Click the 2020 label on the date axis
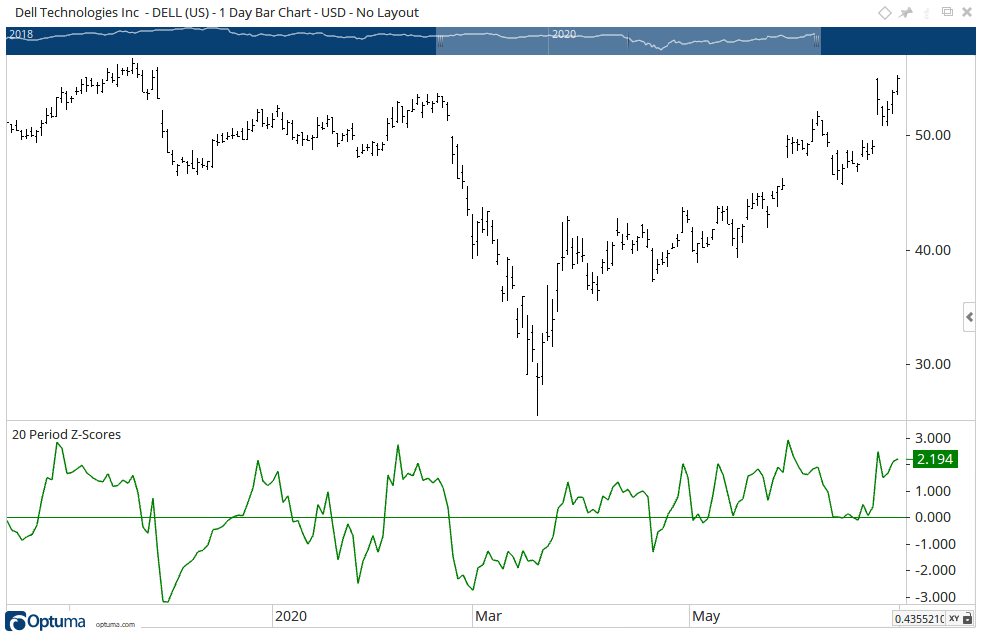Screen dimensions: 982x635 291,616
